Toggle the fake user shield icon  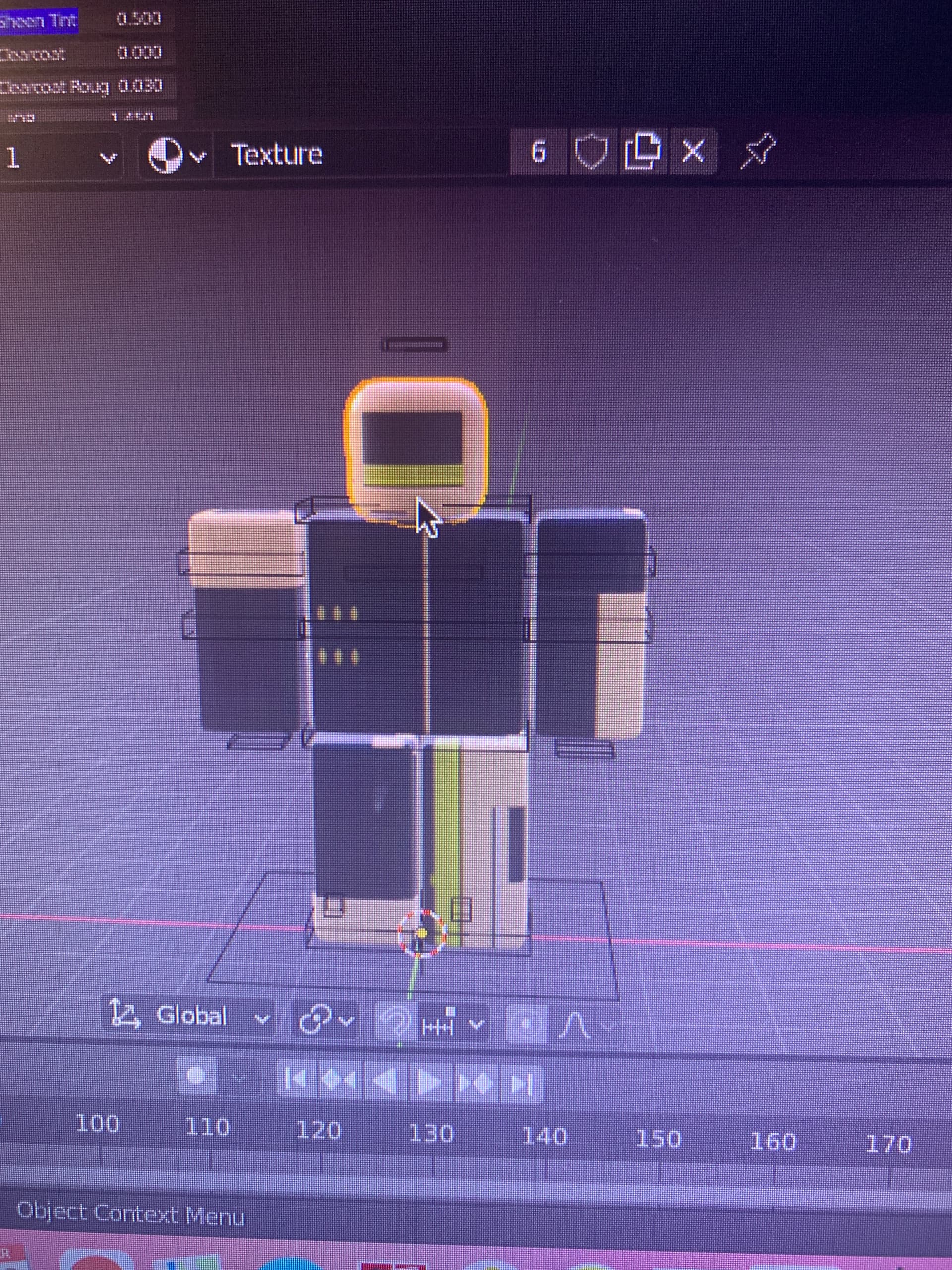pos(592,153)
